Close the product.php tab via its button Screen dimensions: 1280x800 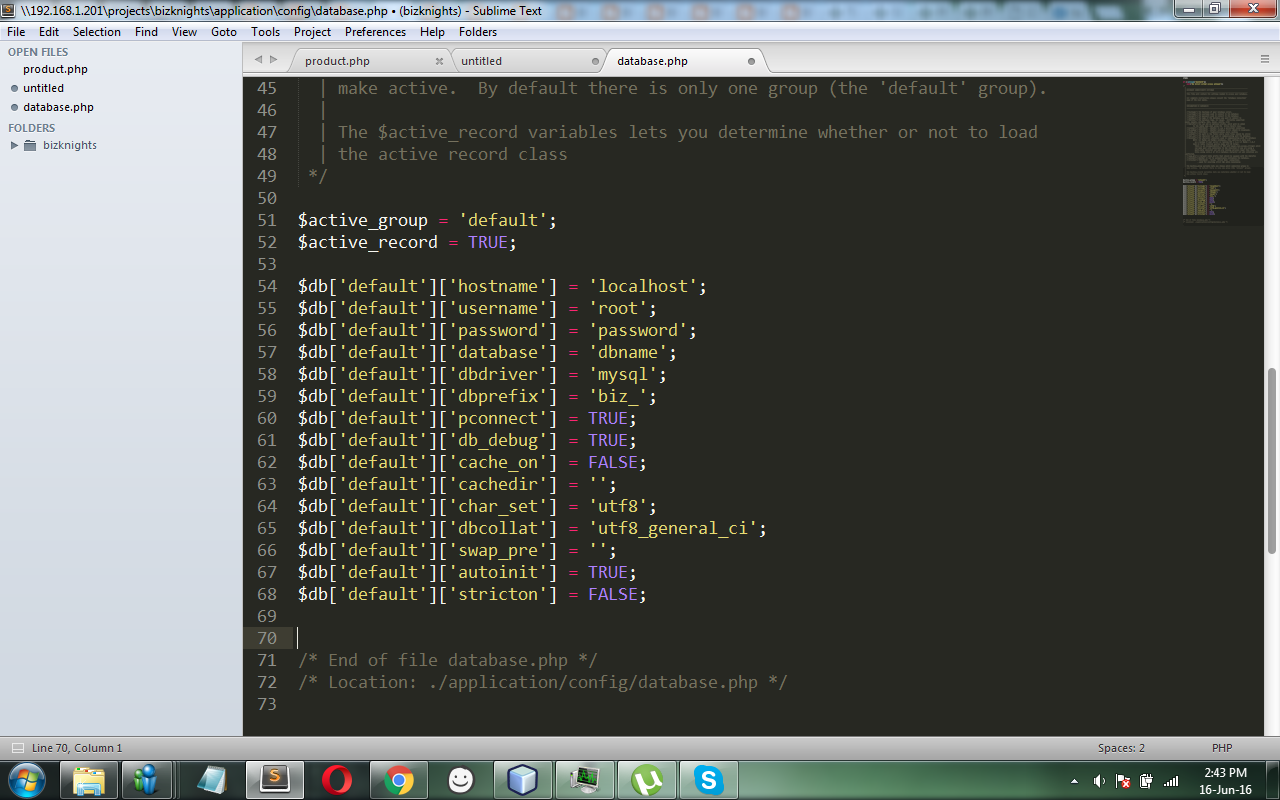pos(438,61)
